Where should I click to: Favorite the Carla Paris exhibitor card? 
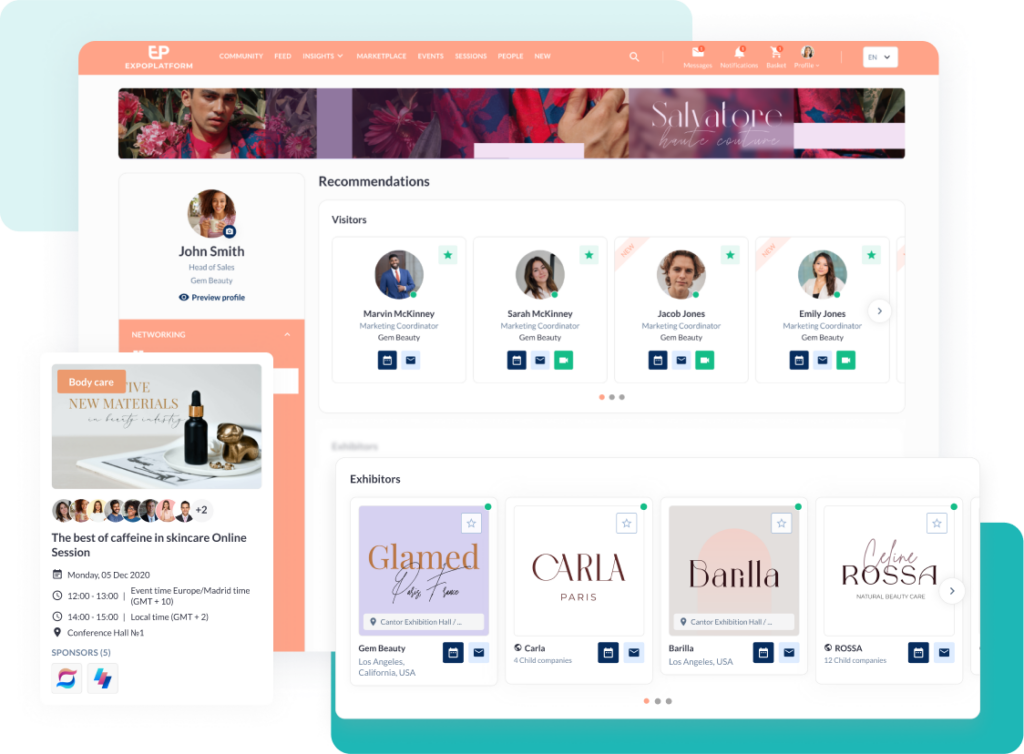coord(626,524)
